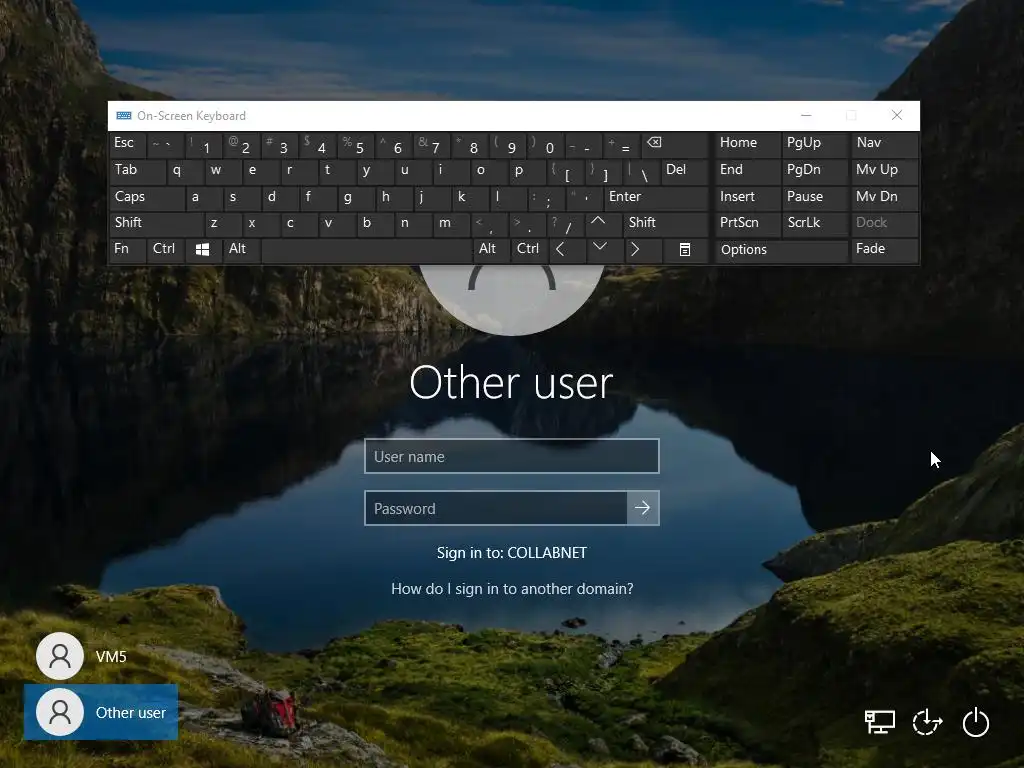Tap the number 5 key
Image resolution: width=1024 pixels, height=768 pixels.
click(x=355, y=144)
